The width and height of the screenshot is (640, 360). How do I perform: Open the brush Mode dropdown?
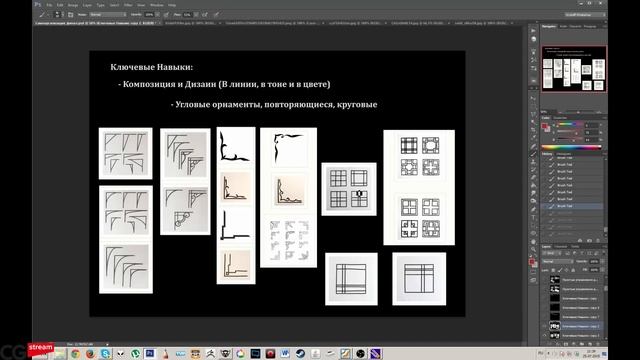tap(108, 14)
